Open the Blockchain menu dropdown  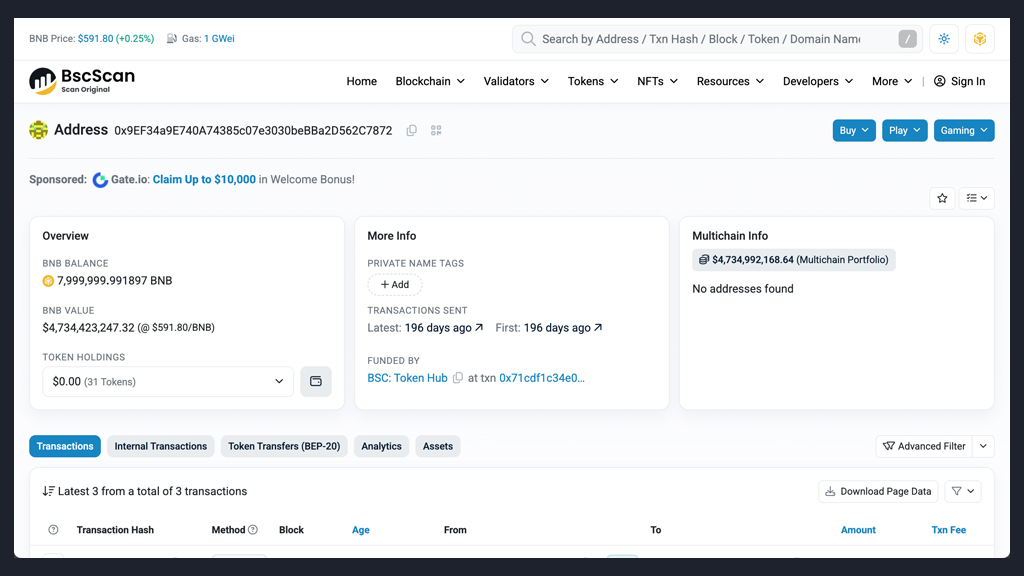(430, 81)
